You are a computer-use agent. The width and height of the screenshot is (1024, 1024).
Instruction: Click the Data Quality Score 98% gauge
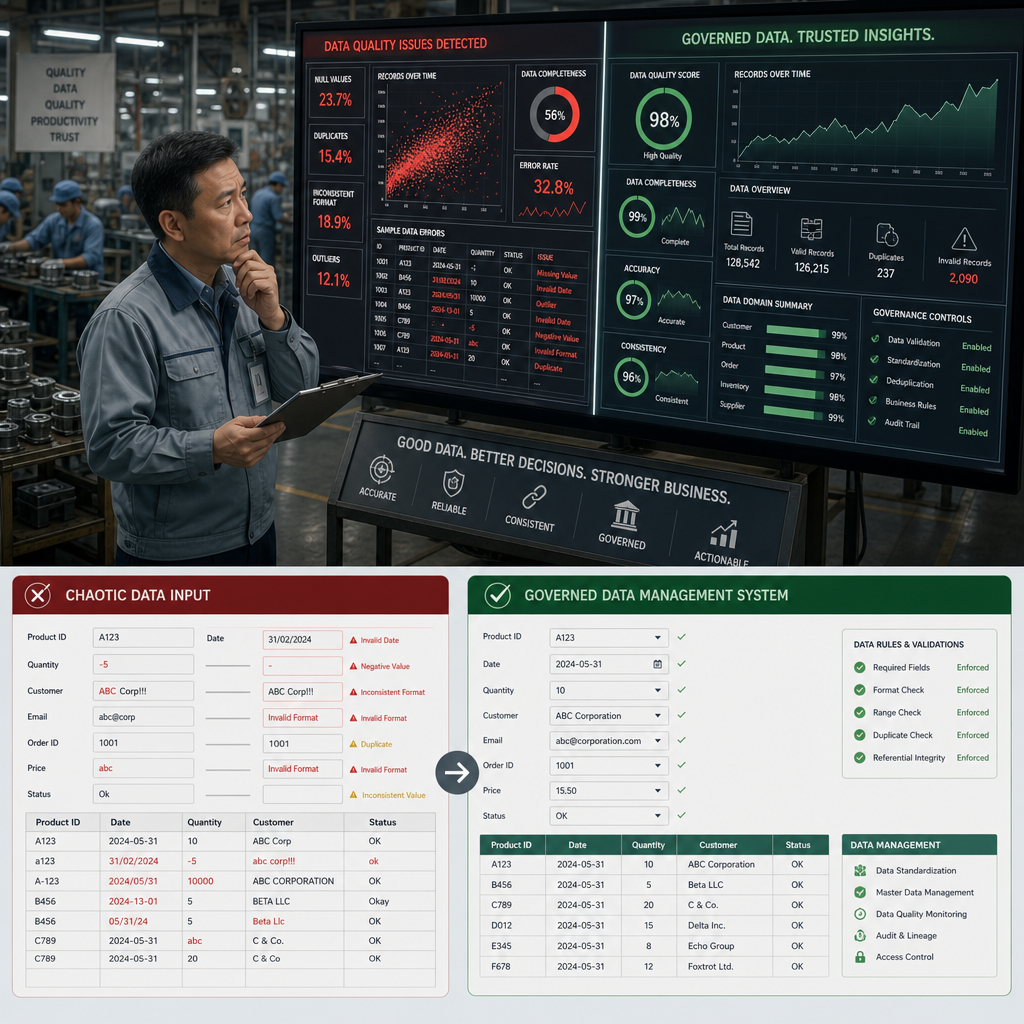[x=664, y=119]
